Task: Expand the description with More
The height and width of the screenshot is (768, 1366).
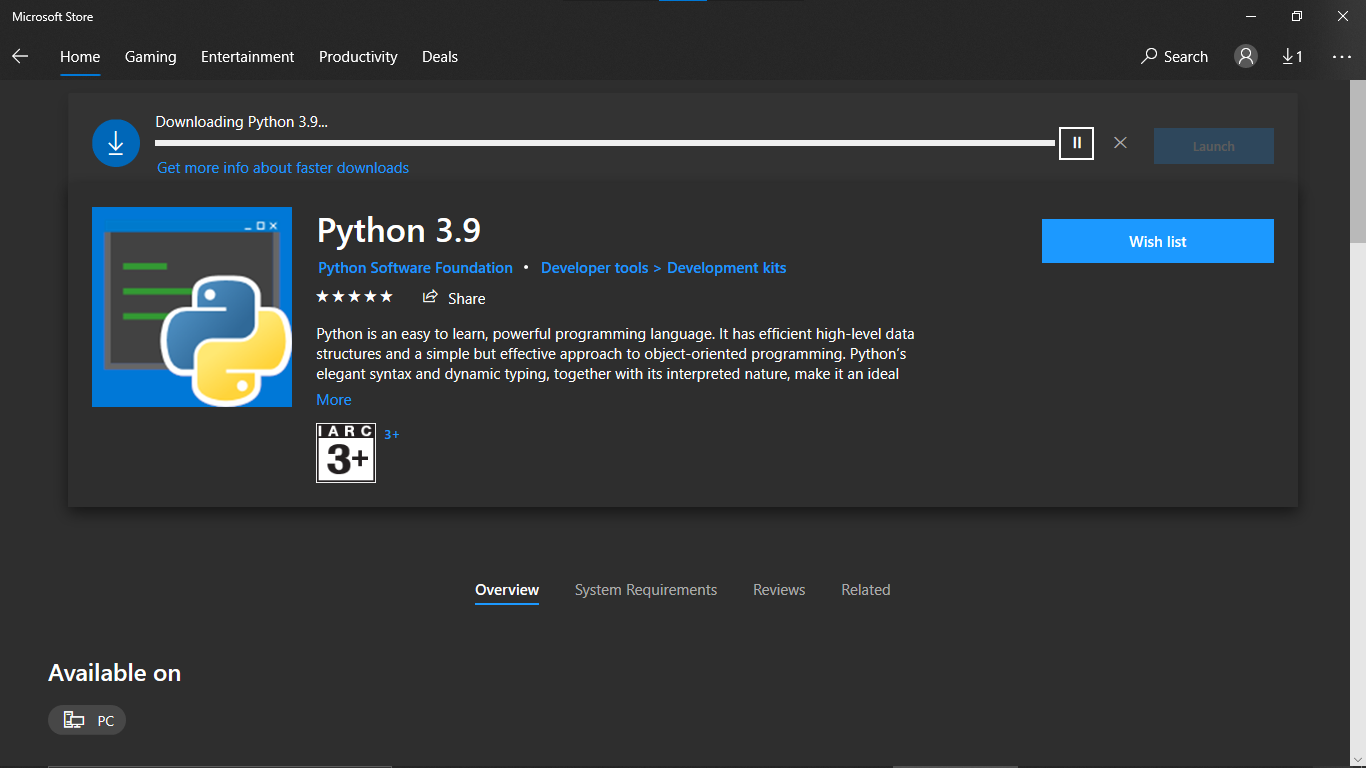Action: pyautogui.click(x=333, y=399)
